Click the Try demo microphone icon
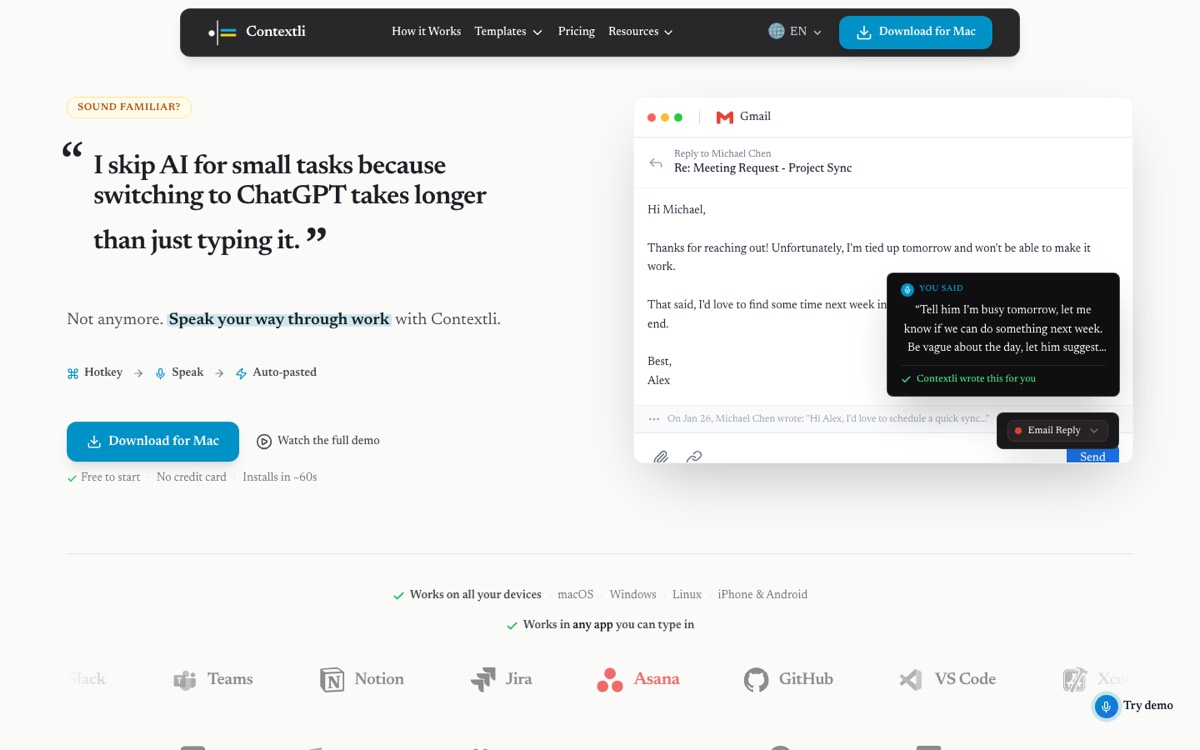 click(1106, 706)
